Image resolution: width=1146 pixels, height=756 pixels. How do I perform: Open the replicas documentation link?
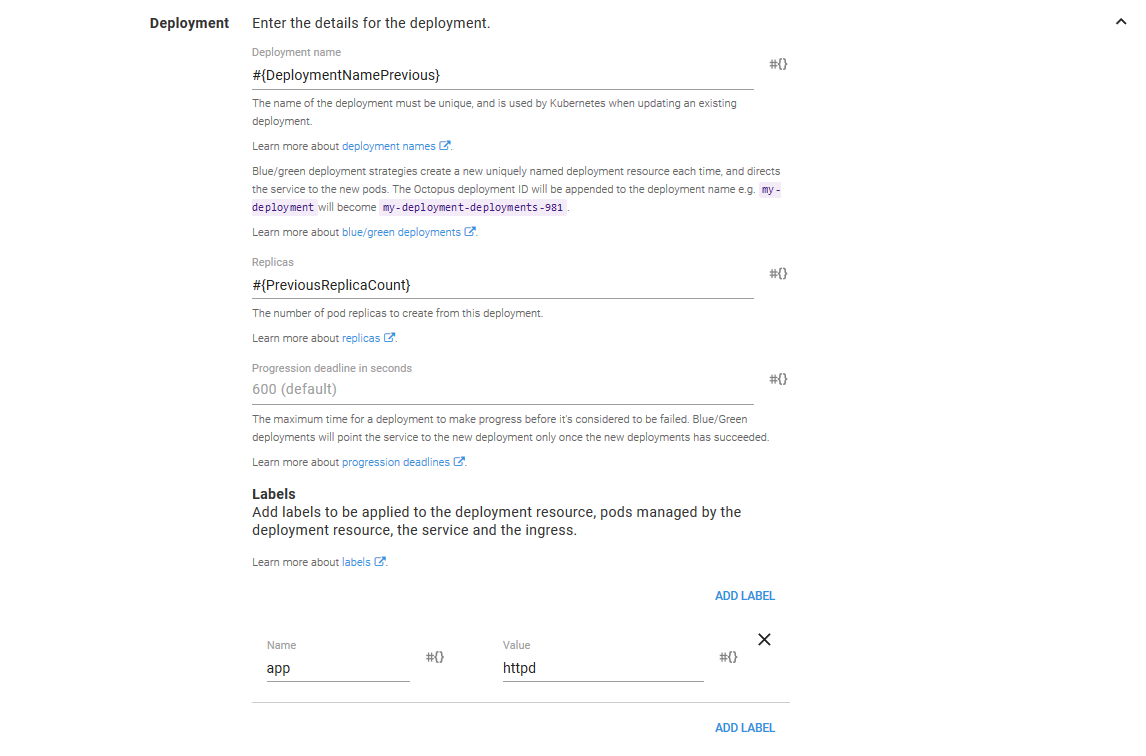[x=361, y=338]
